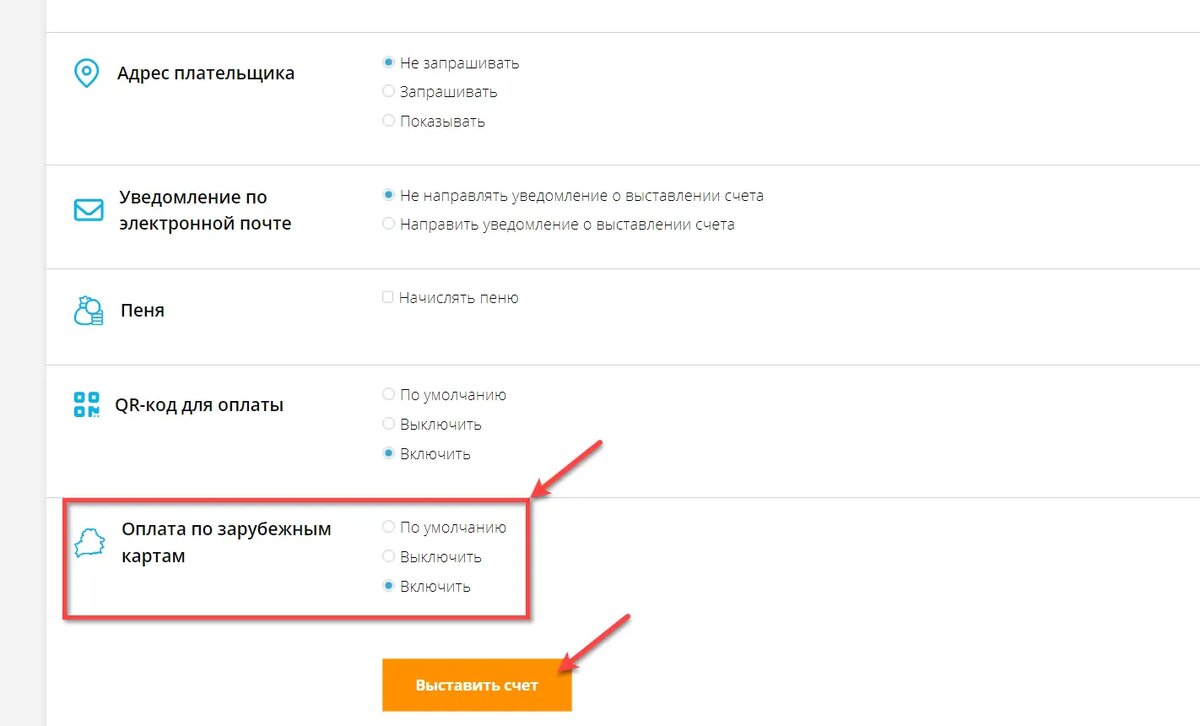This screenshot has width=1200, height=726.
Task: Set QR-код option to 'Выключить'
Action: 389,424
